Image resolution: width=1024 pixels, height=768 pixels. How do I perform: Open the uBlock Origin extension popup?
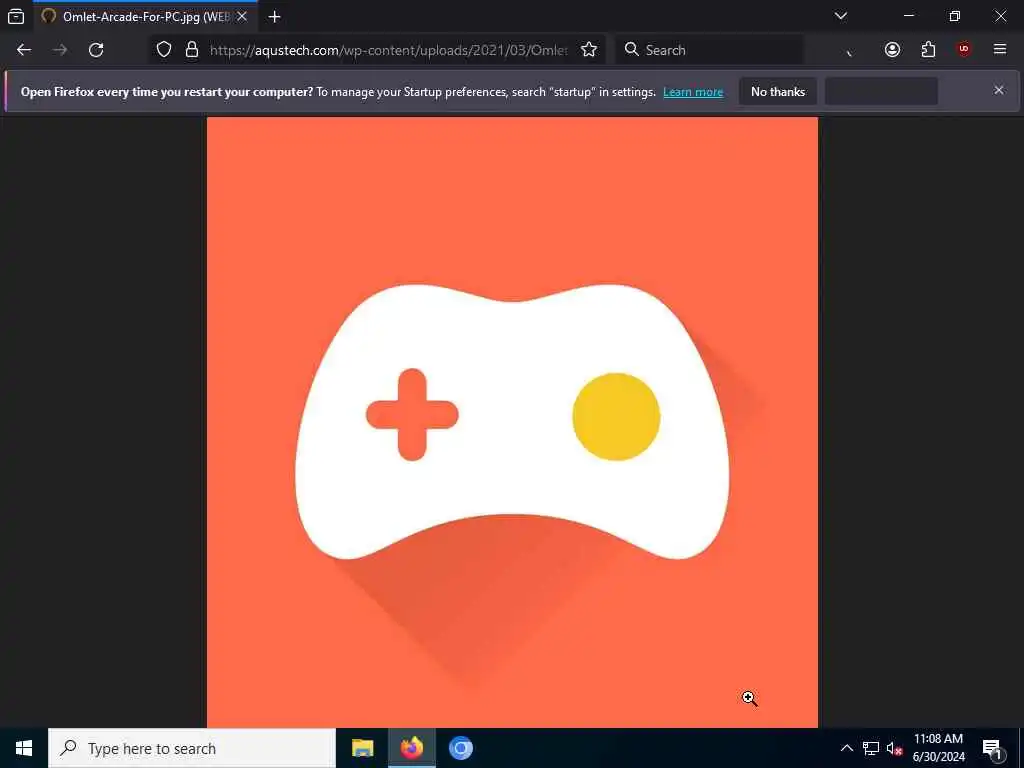pos(964,50)
